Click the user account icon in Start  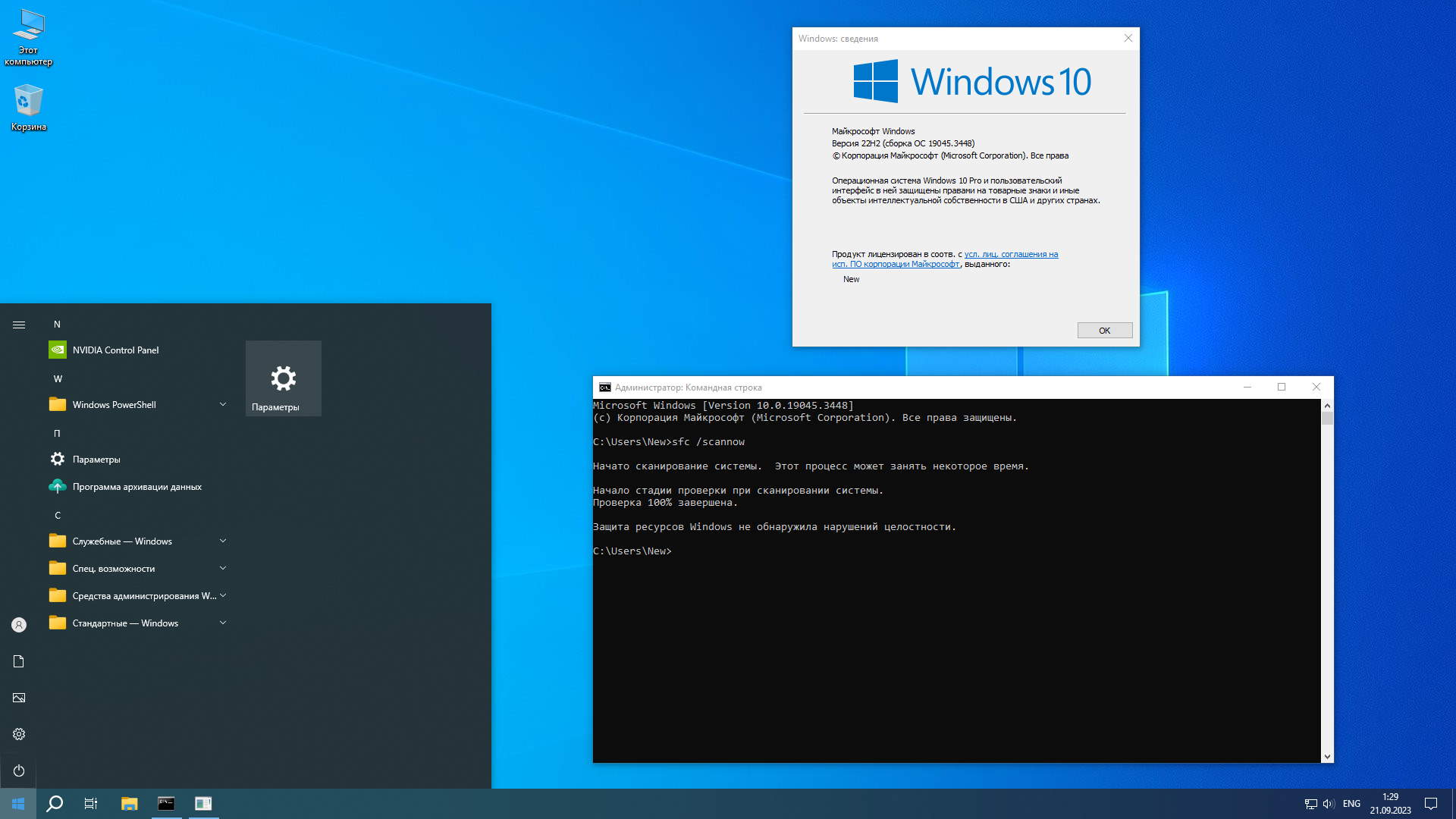tap(19, 625)
